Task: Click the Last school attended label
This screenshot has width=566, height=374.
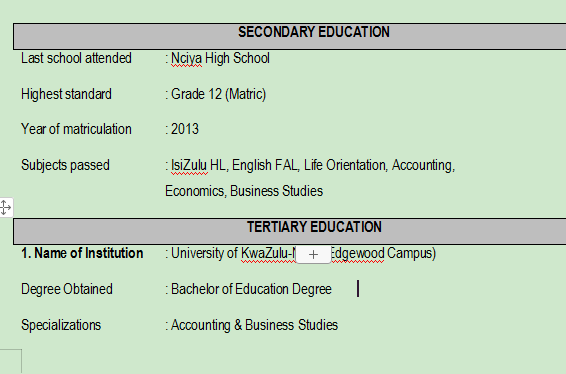Action: 76,58
